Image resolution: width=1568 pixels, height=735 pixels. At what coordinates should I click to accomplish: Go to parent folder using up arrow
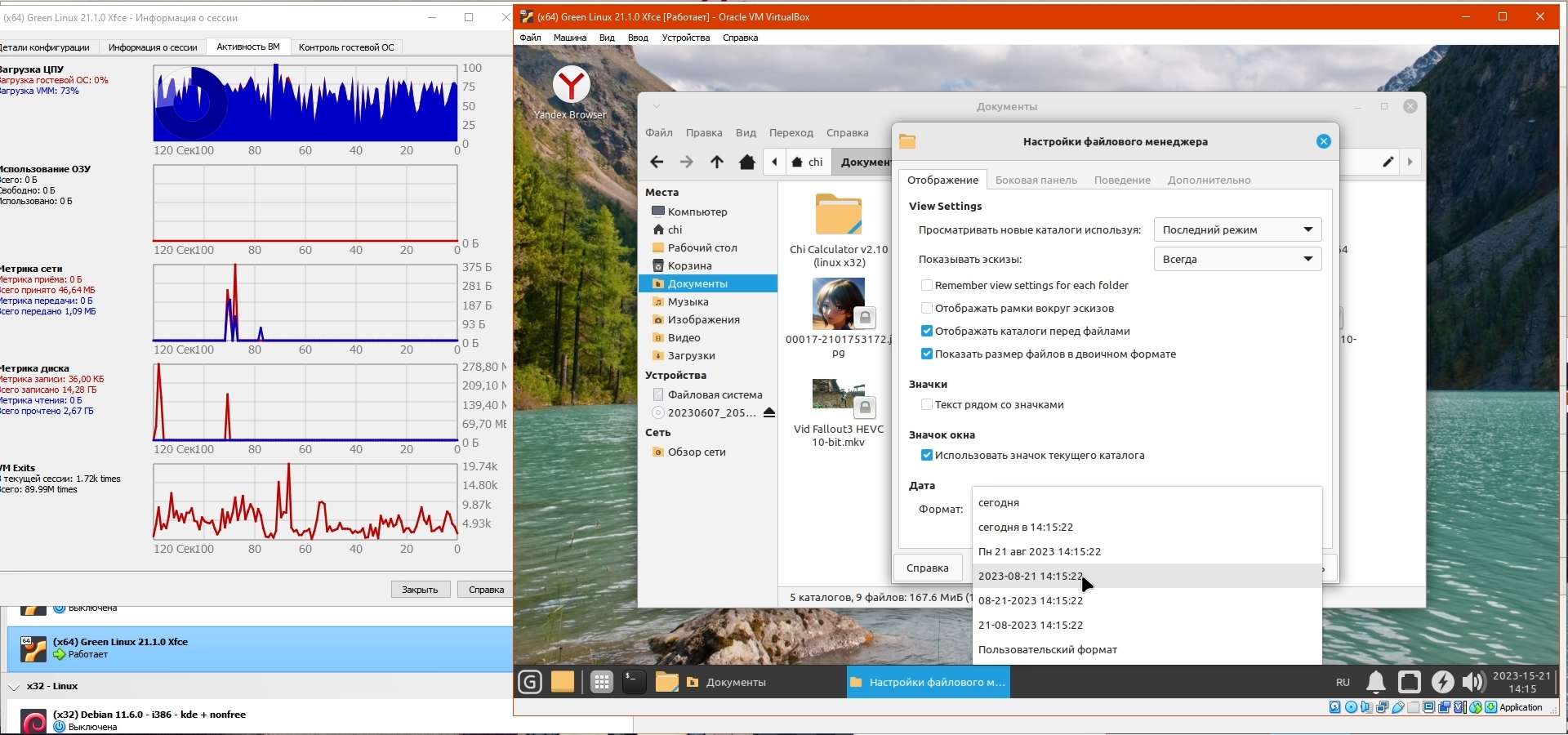click(717, 162)
